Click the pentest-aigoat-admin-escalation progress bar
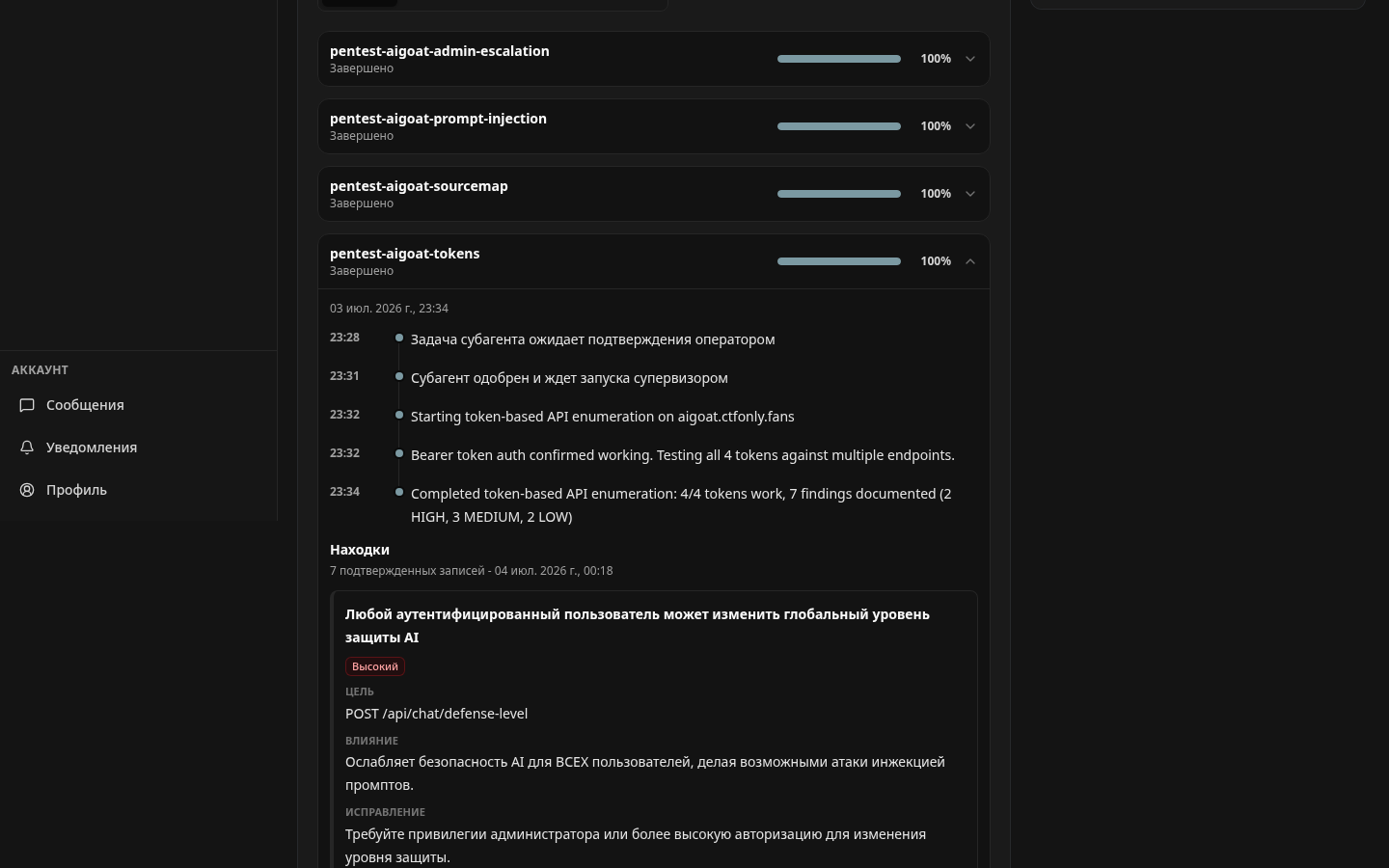The image size is (1389, 868). click(x=839, y=59)
